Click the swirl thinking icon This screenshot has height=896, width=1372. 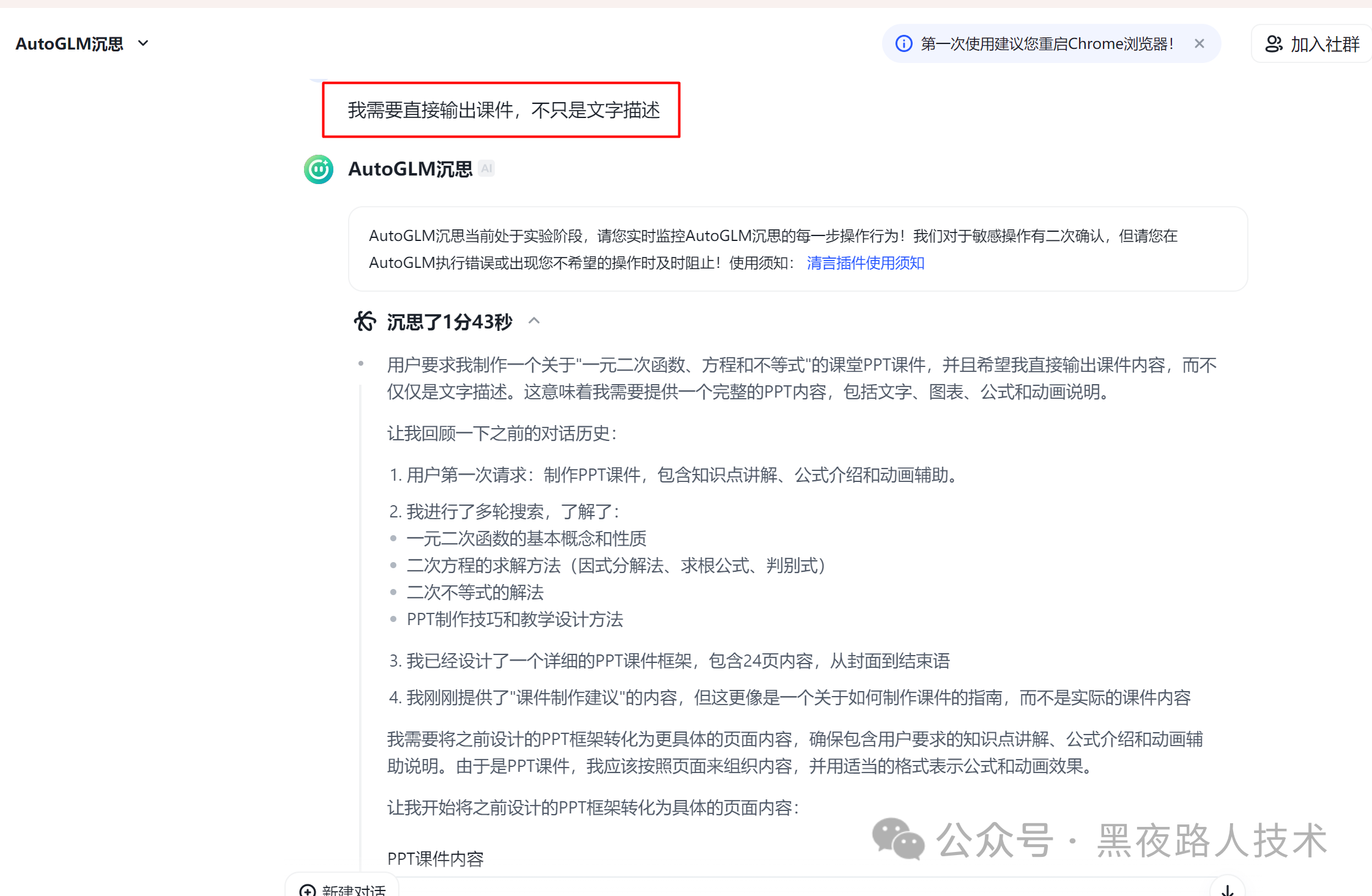tap(365, 321)
